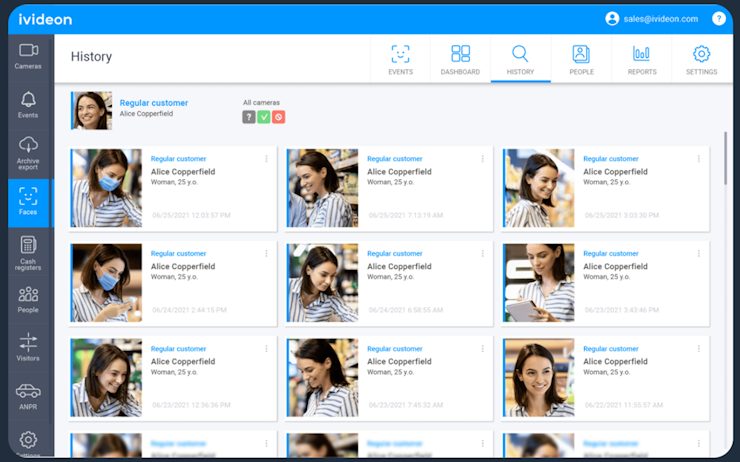Switch to the top PEOPLE tab
Image resolution: width=740 pixels, height=462 pixels.
[581, 59]
